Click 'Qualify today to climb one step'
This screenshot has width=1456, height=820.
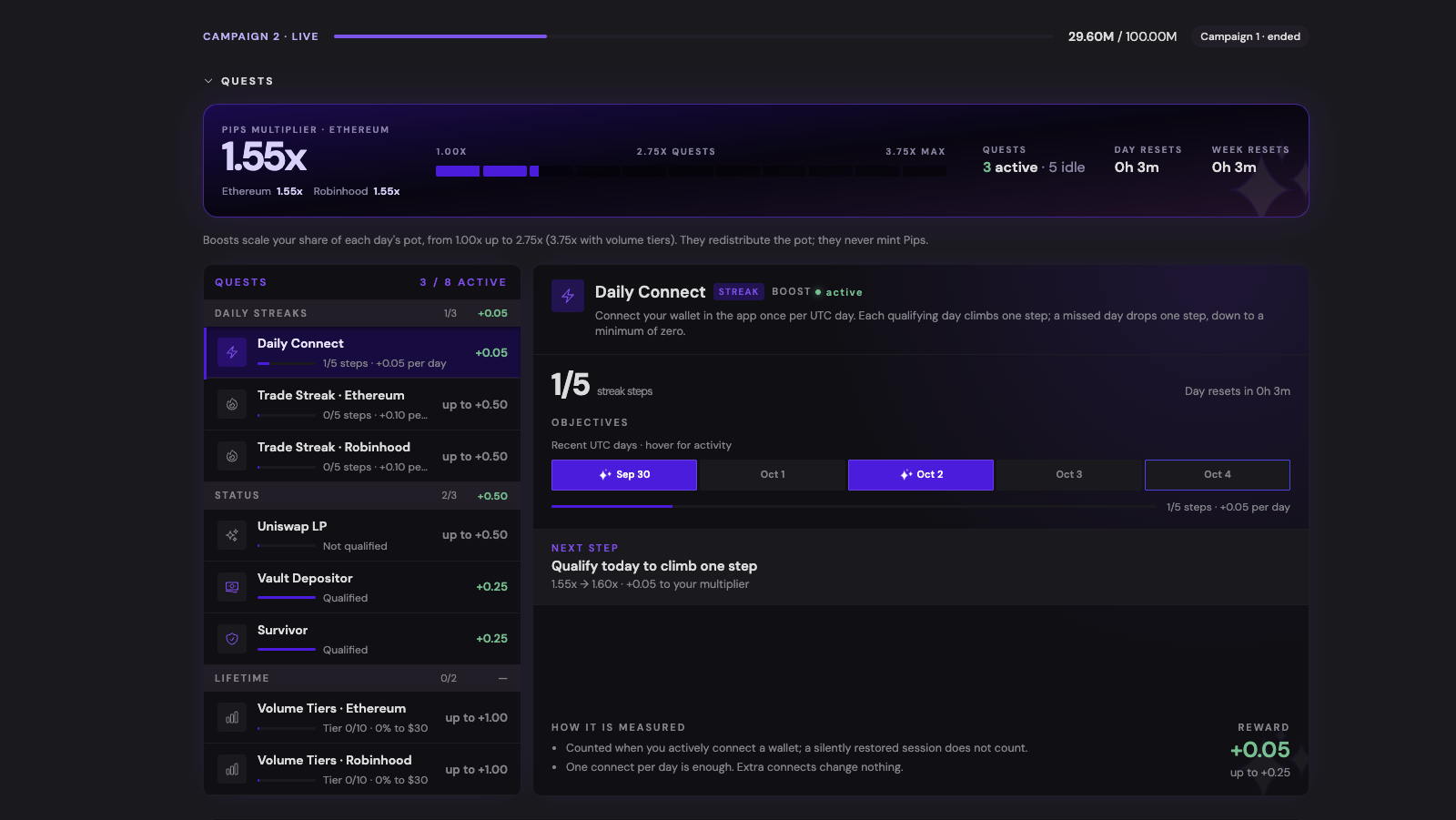(654, 566)
